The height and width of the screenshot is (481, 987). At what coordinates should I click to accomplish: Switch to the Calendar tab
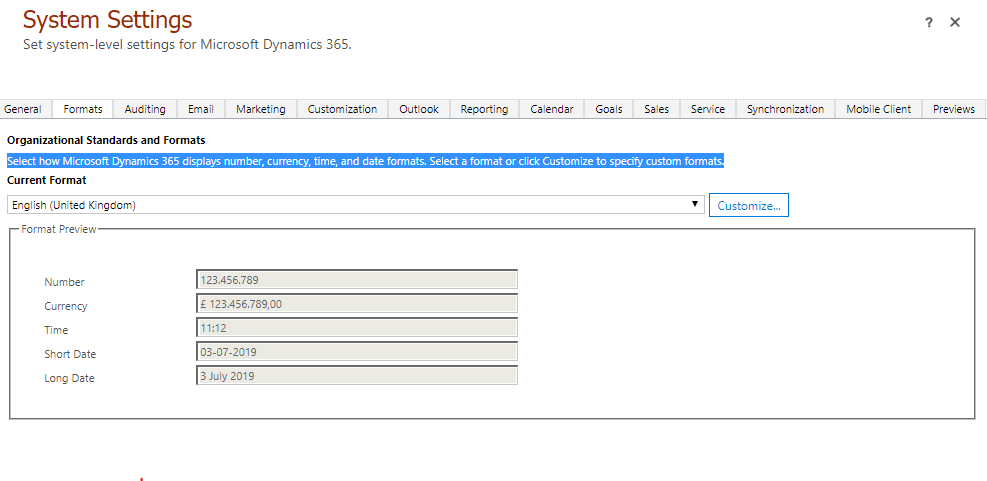(551, 109)
